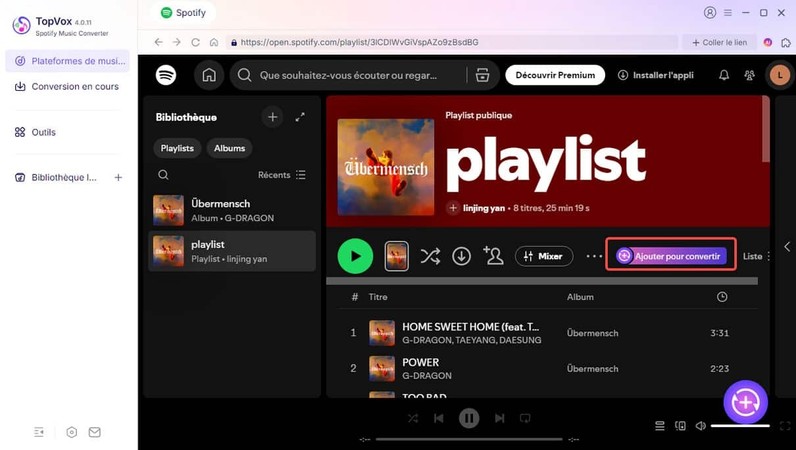Play the playlist with green button
This screenshot has width=796, height=450.
(355, 256)
